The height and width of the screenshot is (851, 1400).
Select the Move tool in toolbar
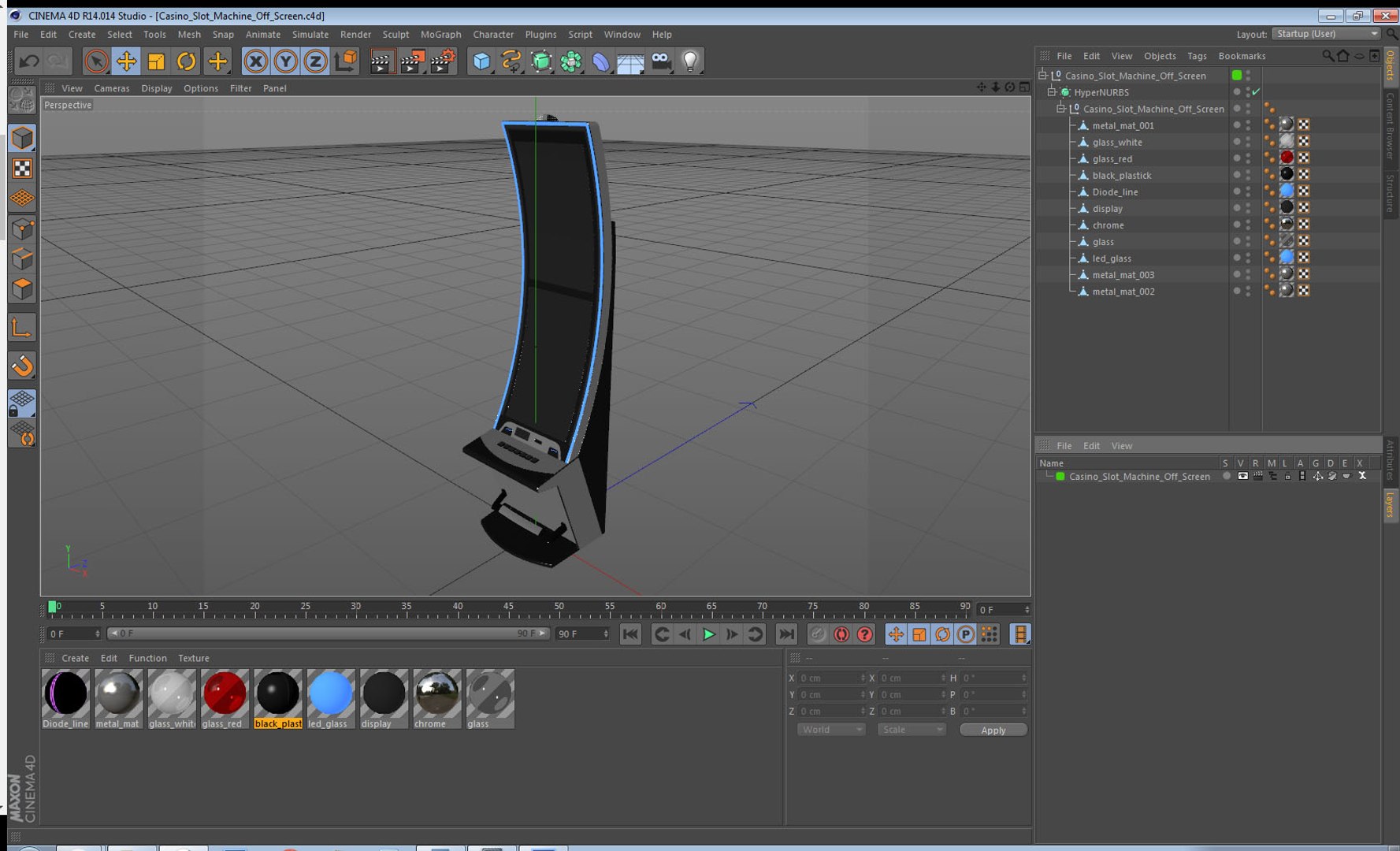(126, 61)
